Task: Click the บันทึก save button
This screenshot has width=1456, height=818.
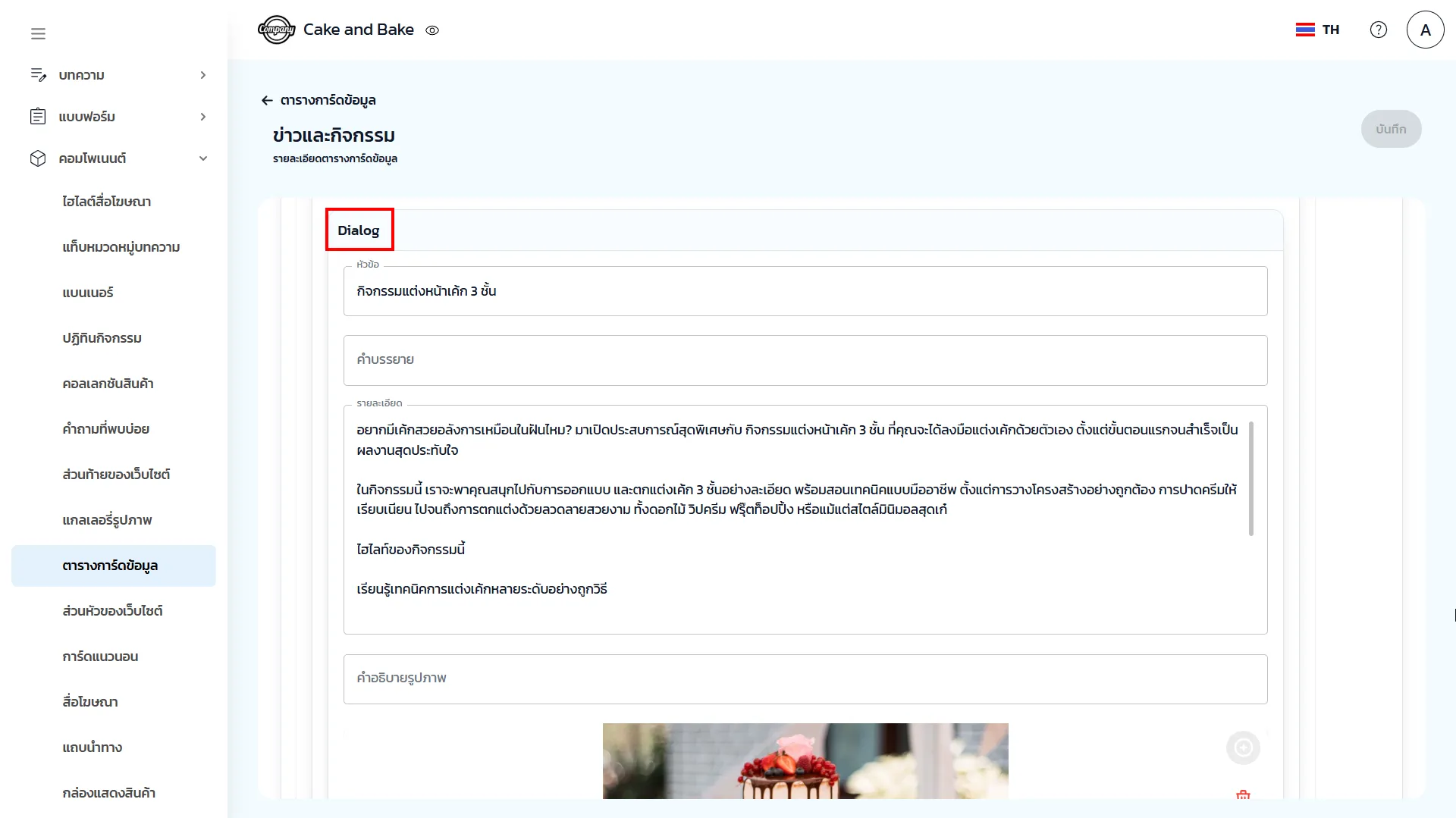Action: 1390,129
